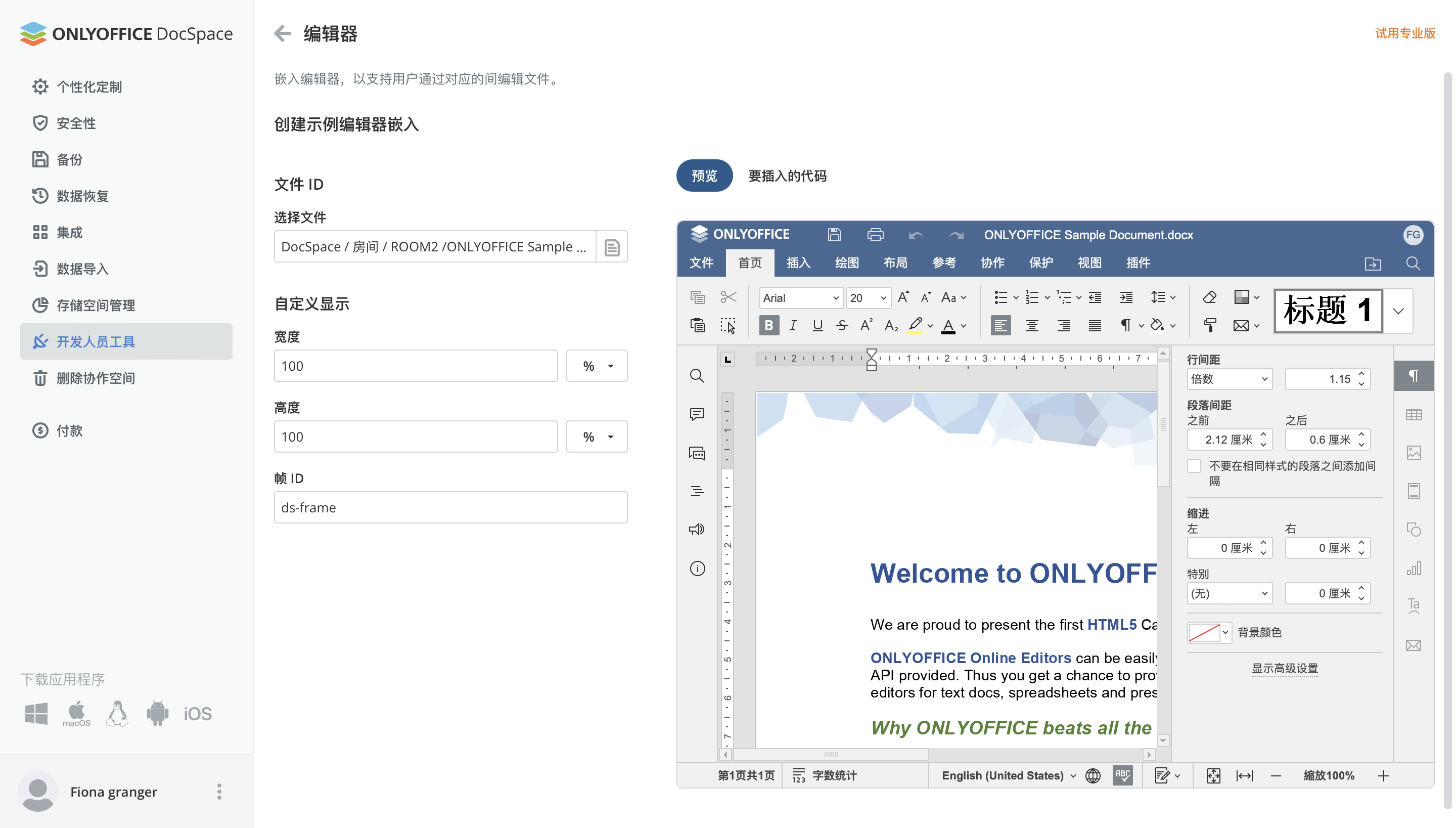Open the 背景颜色 color swatch
This screenshot has height=828, width=1456.
(1206, 632)
